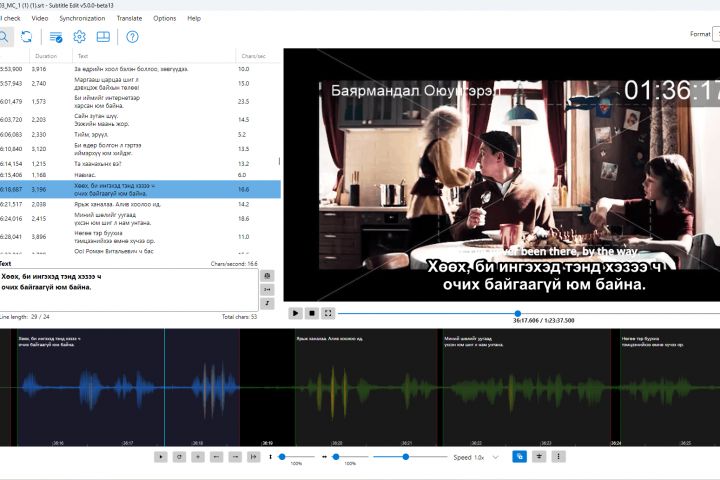Screen dimensions: 720x480
Task: Select subtitle row with duration 1,573
Action: click(140, 102)
